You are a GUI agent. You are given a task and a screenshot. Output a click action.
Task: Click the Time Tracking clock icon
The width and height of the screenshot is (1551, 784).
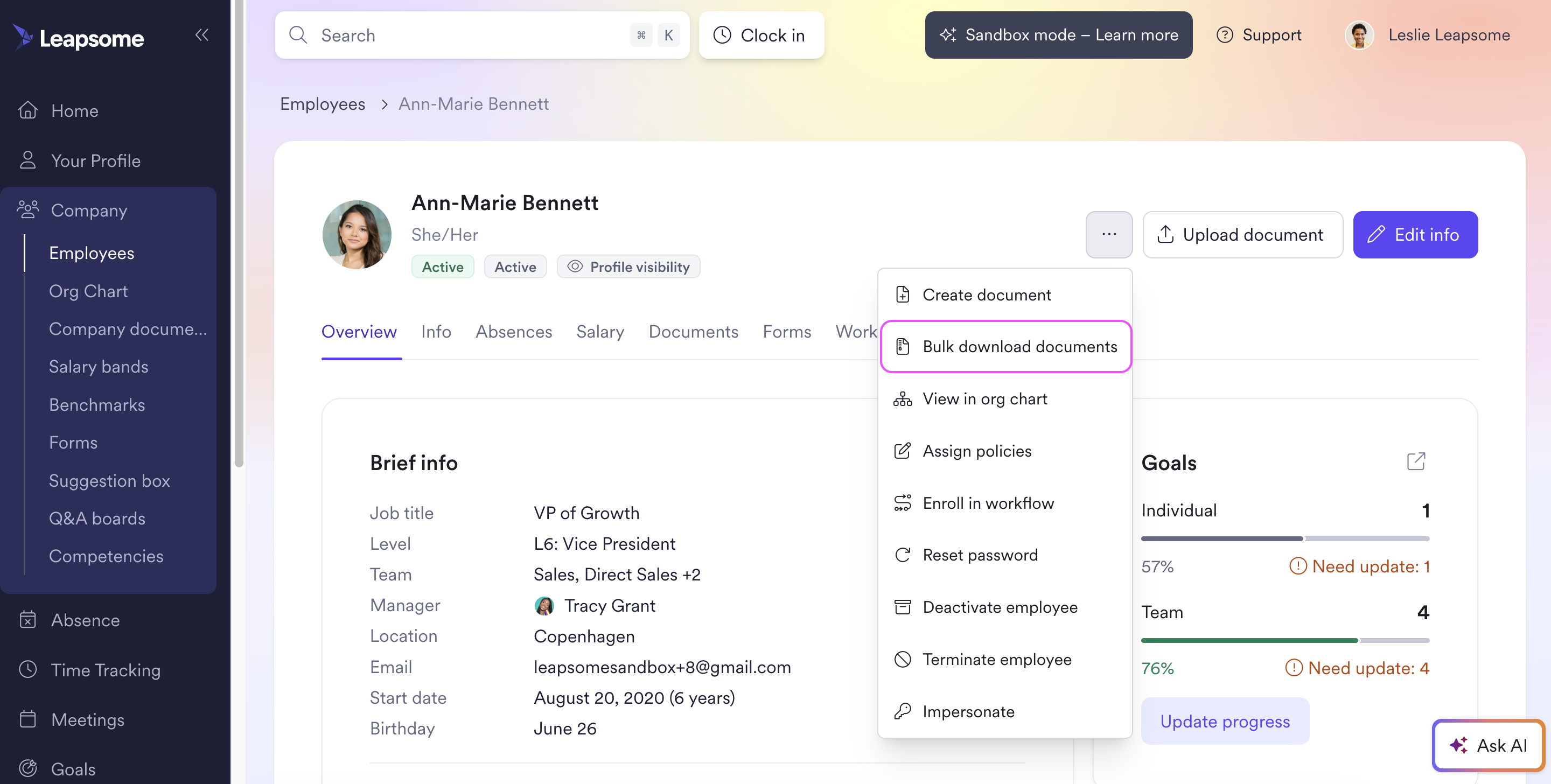[27, 670]
